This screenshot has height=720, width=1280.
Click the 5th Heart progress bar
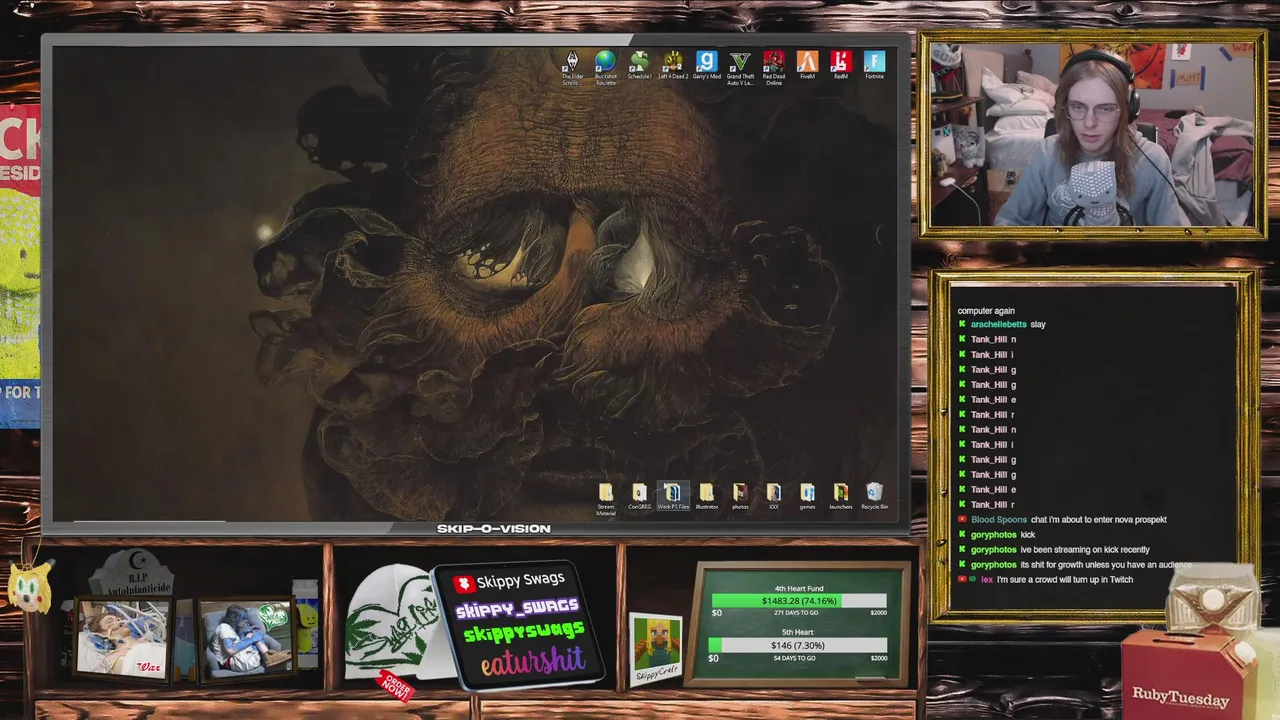coord(799,646)
